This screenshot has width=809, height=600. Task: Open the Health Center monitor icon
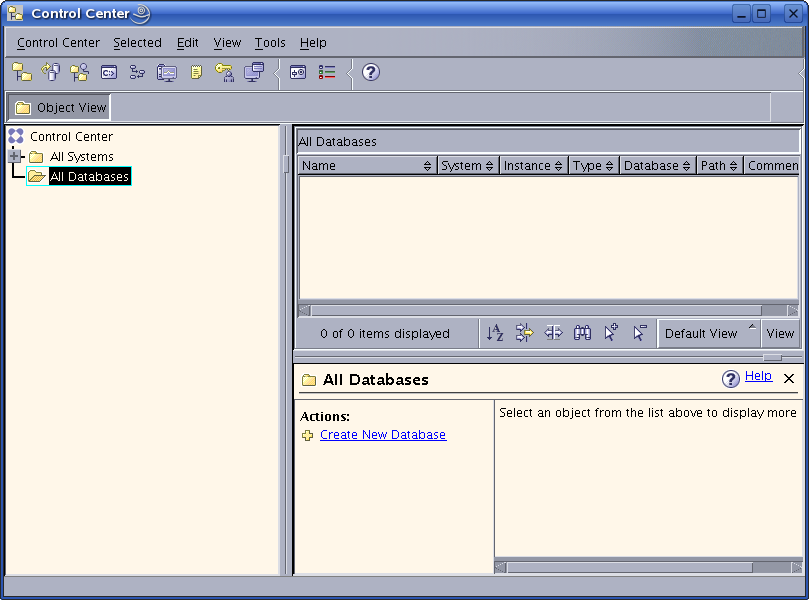[167, 73]
